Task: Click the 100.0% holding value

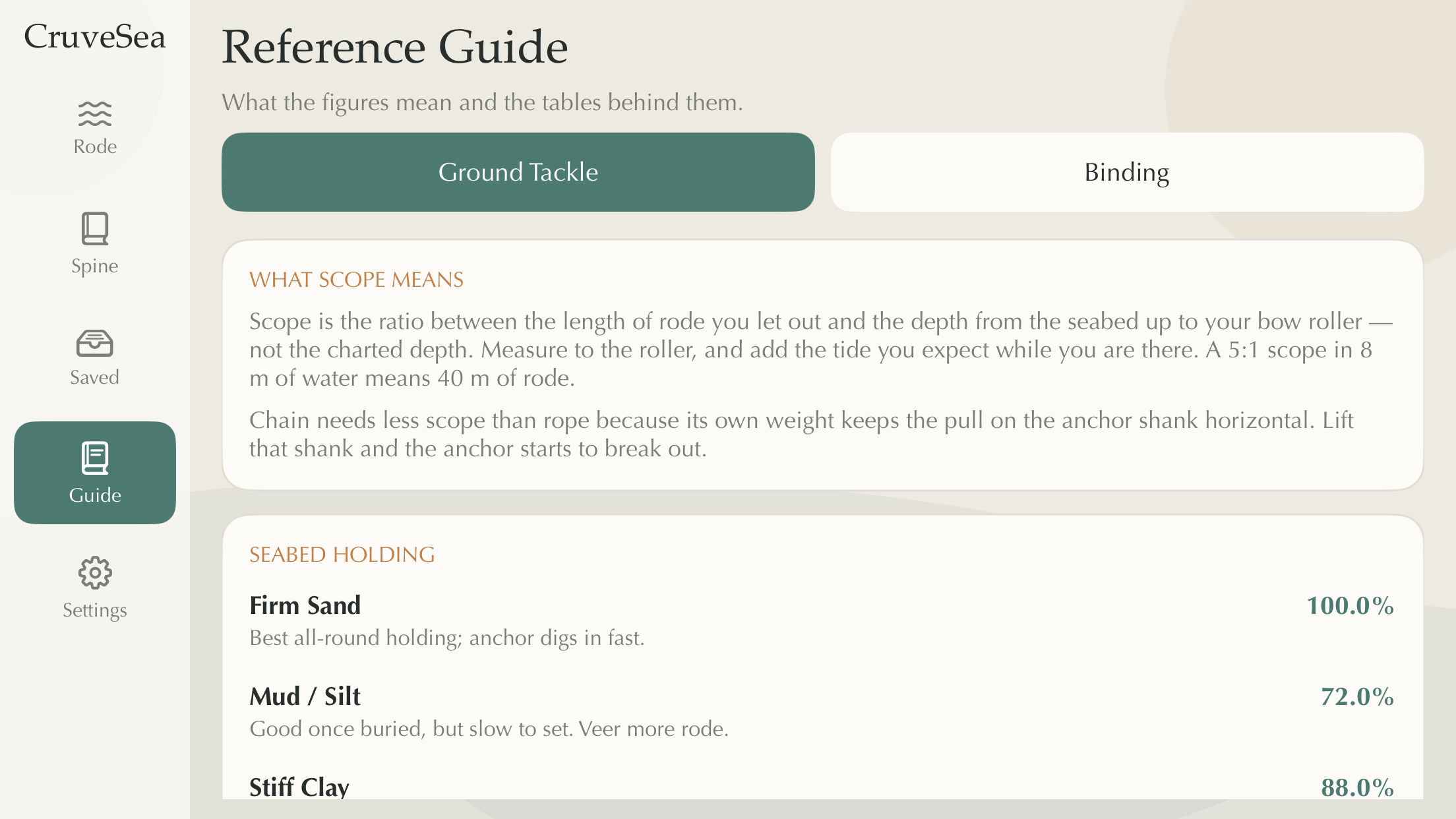Action: [x=1350, y=605]
